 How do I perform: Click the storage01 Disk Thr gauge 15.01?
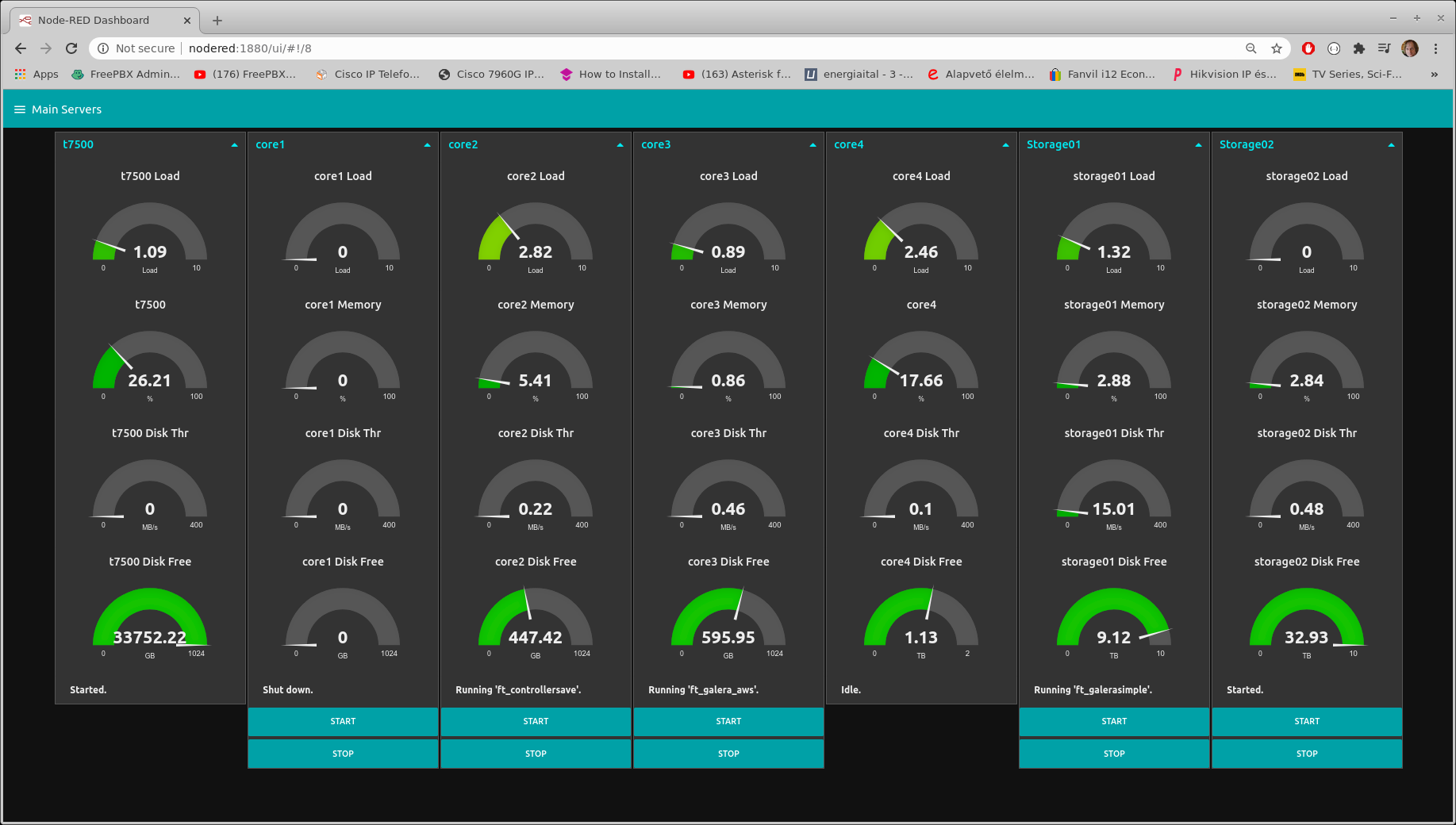click(x=1114, y=508)
